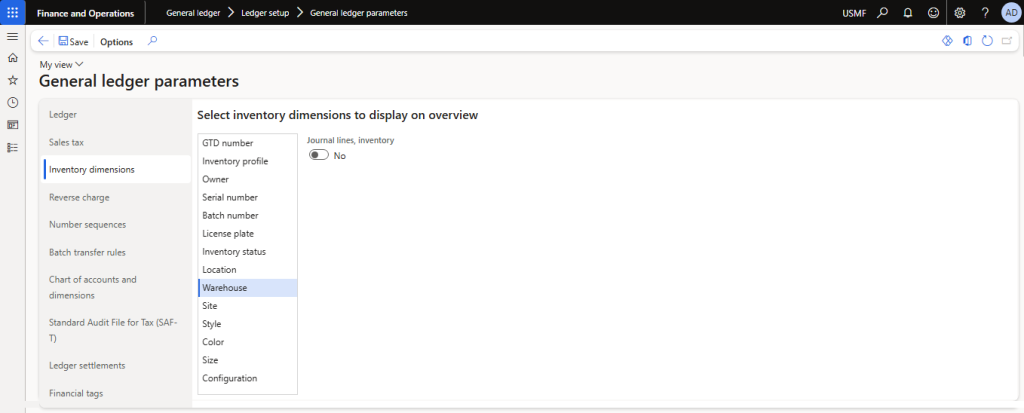
Task: Open the Options menu
Action: (x=116, y=41)
